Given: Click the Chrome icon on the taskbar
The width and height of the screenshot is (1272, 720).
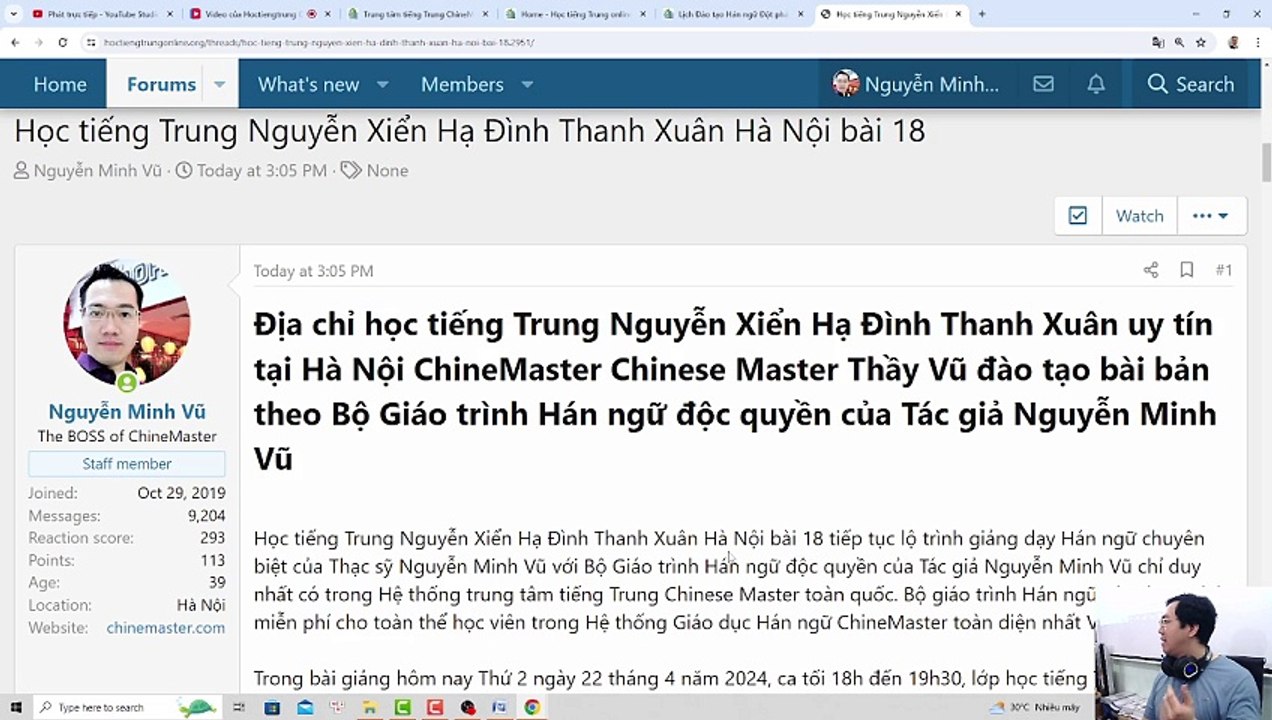Looking at the screenshot, I should (x=532, y=707).
